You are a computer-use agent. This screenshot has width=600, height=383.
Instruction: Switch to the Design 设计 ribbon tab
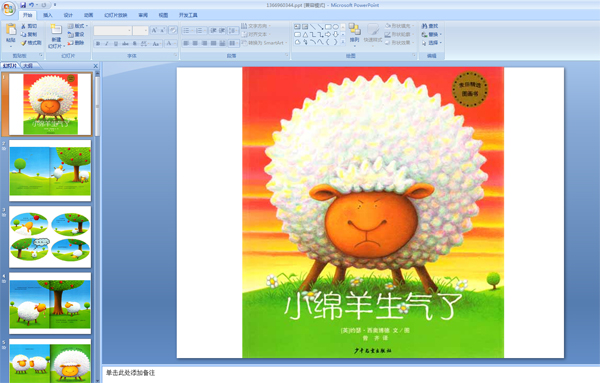click(x=68, y=15)
